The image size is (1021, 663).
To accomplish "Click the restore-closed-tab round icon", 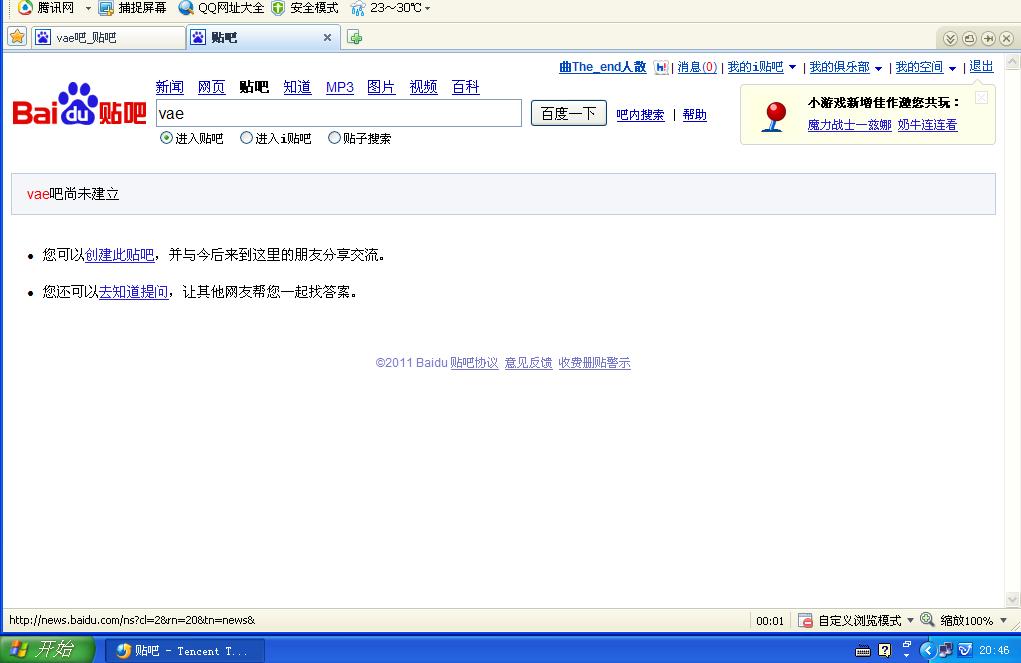I will coord(969,38).
